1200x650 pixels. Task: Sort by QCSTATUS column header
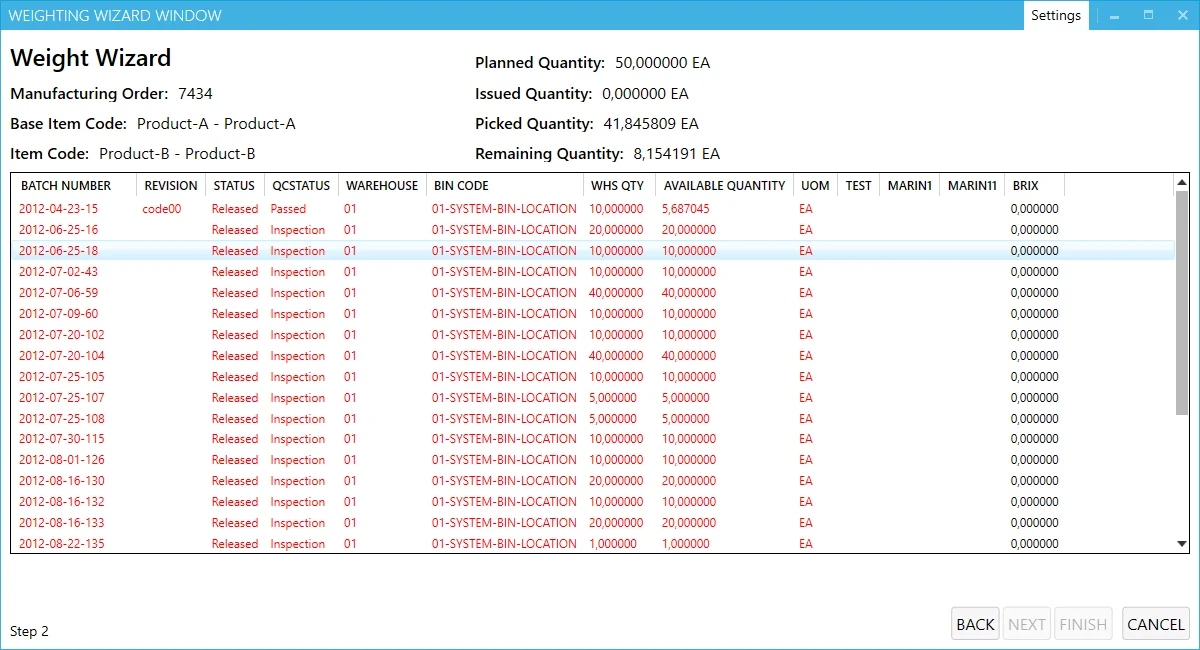(301, 185)
